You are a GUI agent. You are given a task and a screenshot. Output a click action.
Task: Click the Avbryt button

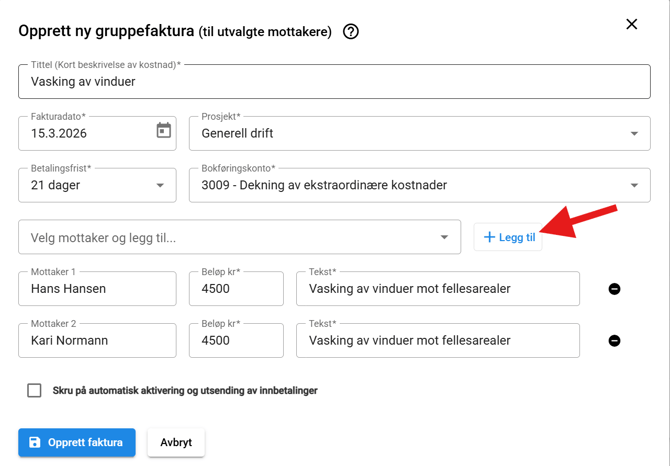pyautogui.click(x=176, y=442)
